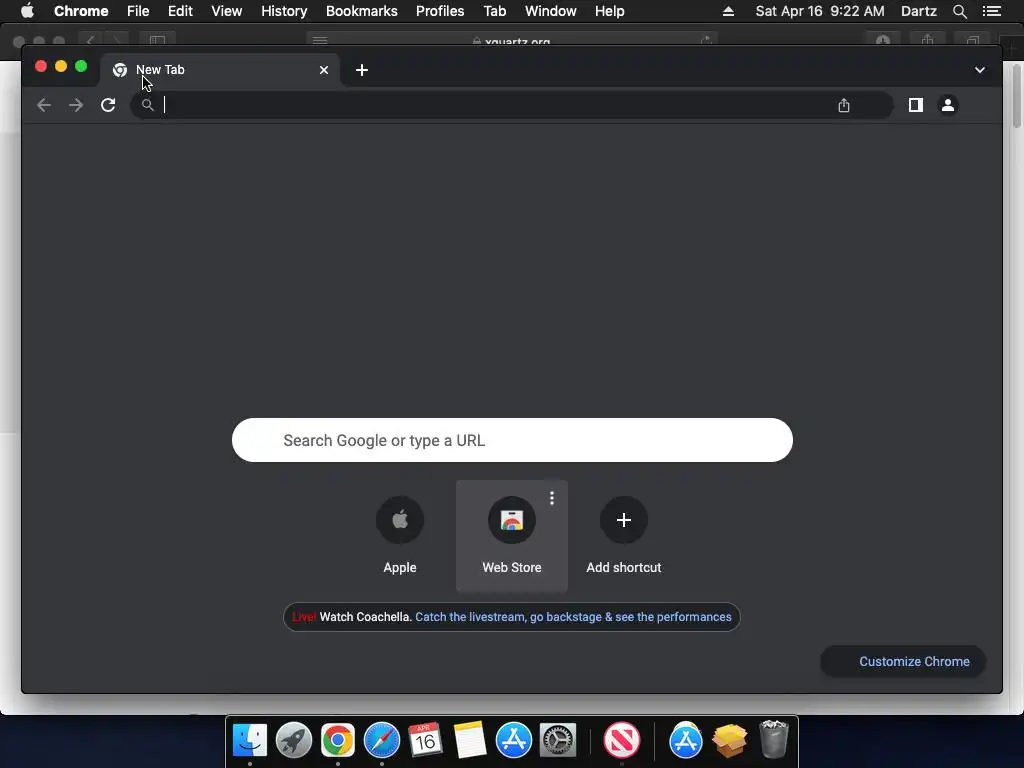Open System Preferences gear in the Dock
The image size is (1024, 768).
558,741
